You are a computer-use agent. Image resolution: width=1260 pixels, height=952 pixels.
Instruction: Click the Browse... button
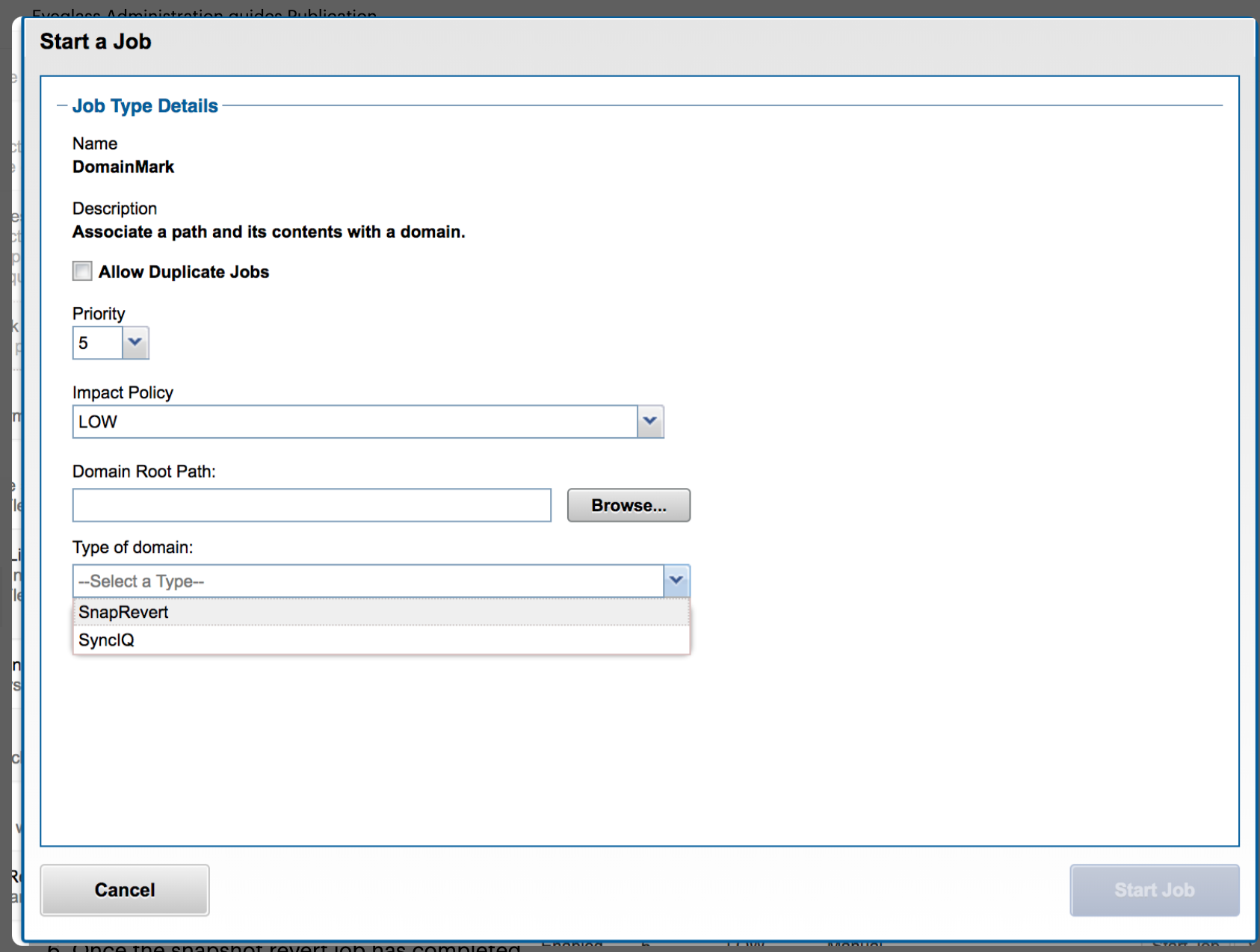pos(629,505)
